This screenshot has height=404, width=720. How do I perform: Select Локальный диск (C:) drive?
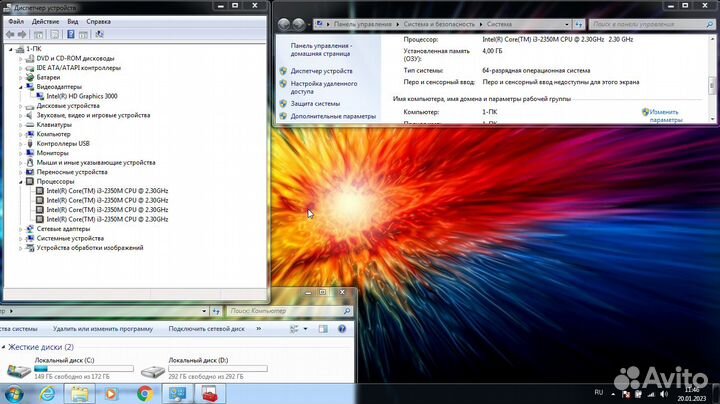coord(71,368)
